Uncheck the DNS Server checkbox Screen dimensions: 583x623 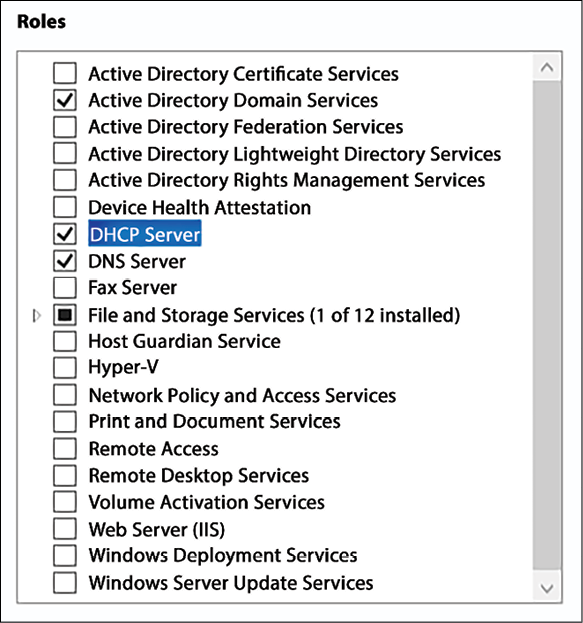click(65, 261)
